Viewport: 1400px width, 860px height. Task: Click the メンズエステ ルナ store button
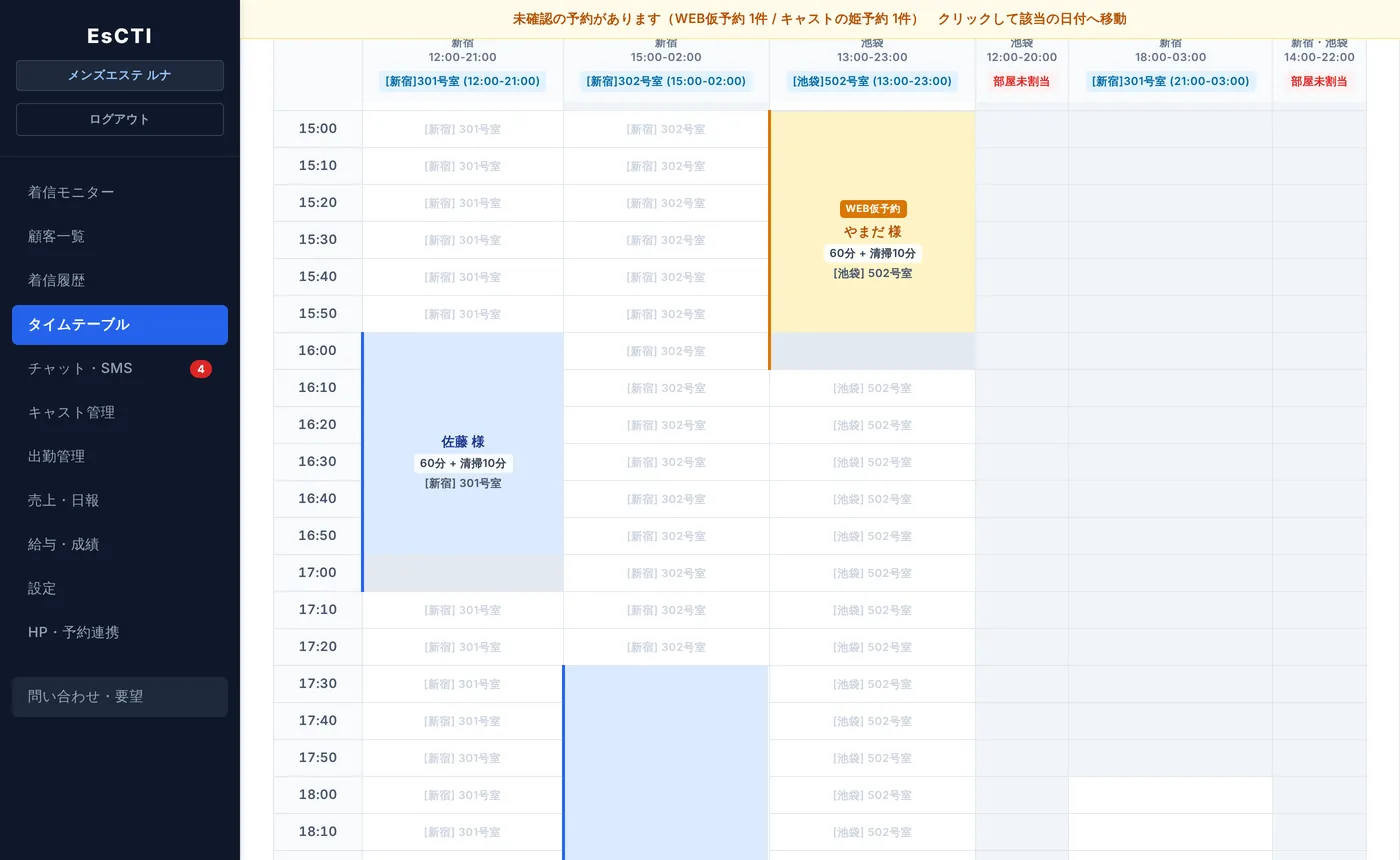click(x=120, y=75)
